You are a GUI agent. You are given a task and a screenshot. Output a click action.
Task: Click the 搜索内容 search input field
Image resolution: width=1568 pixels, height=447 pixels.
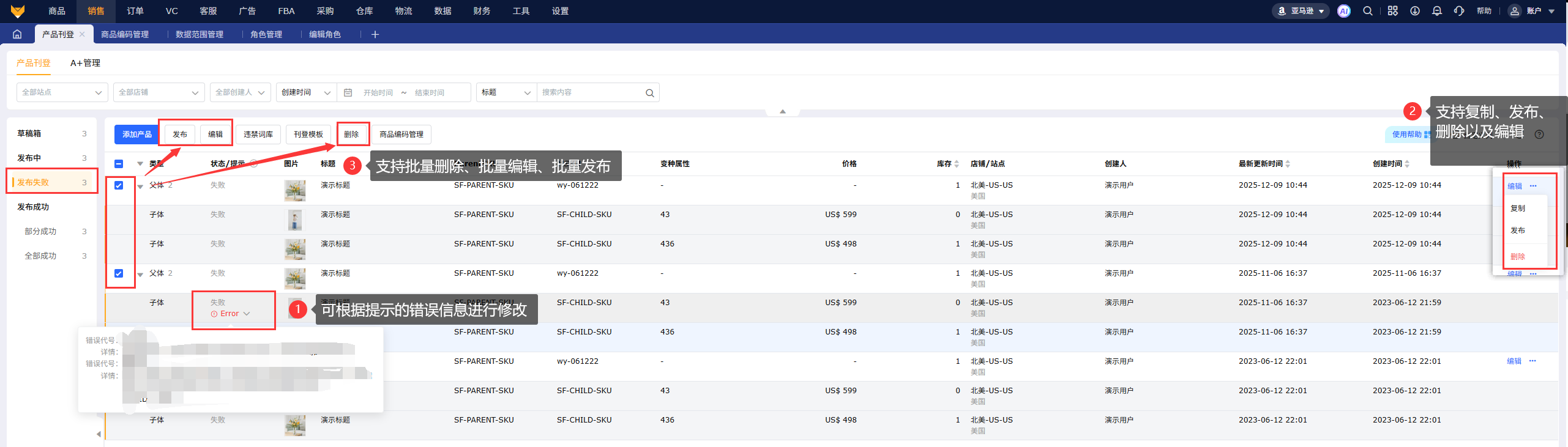pyautogui.click(x=591, y=92)
